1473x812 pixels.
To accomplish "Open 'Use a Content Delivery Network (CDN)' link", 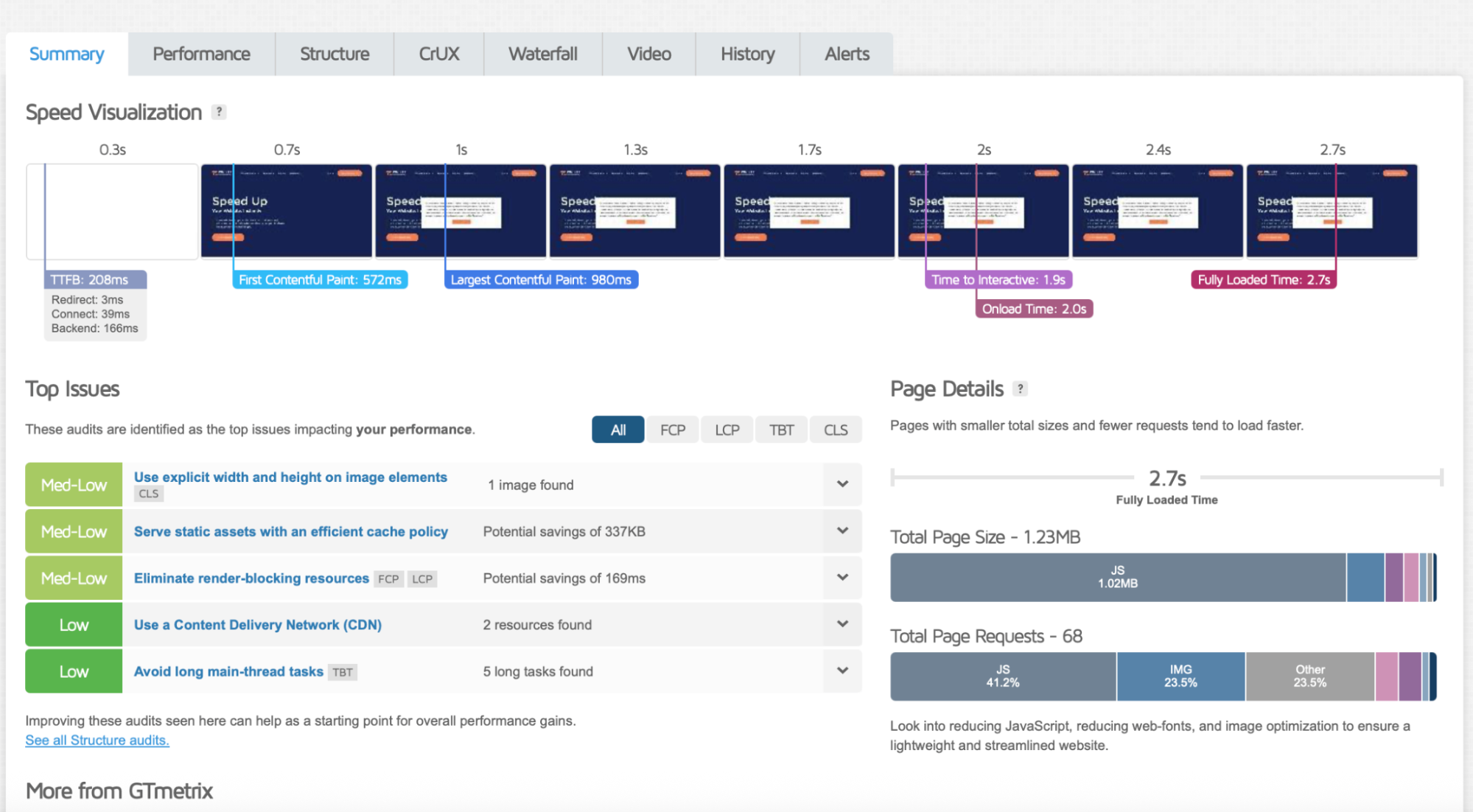I will click(258, 625).
